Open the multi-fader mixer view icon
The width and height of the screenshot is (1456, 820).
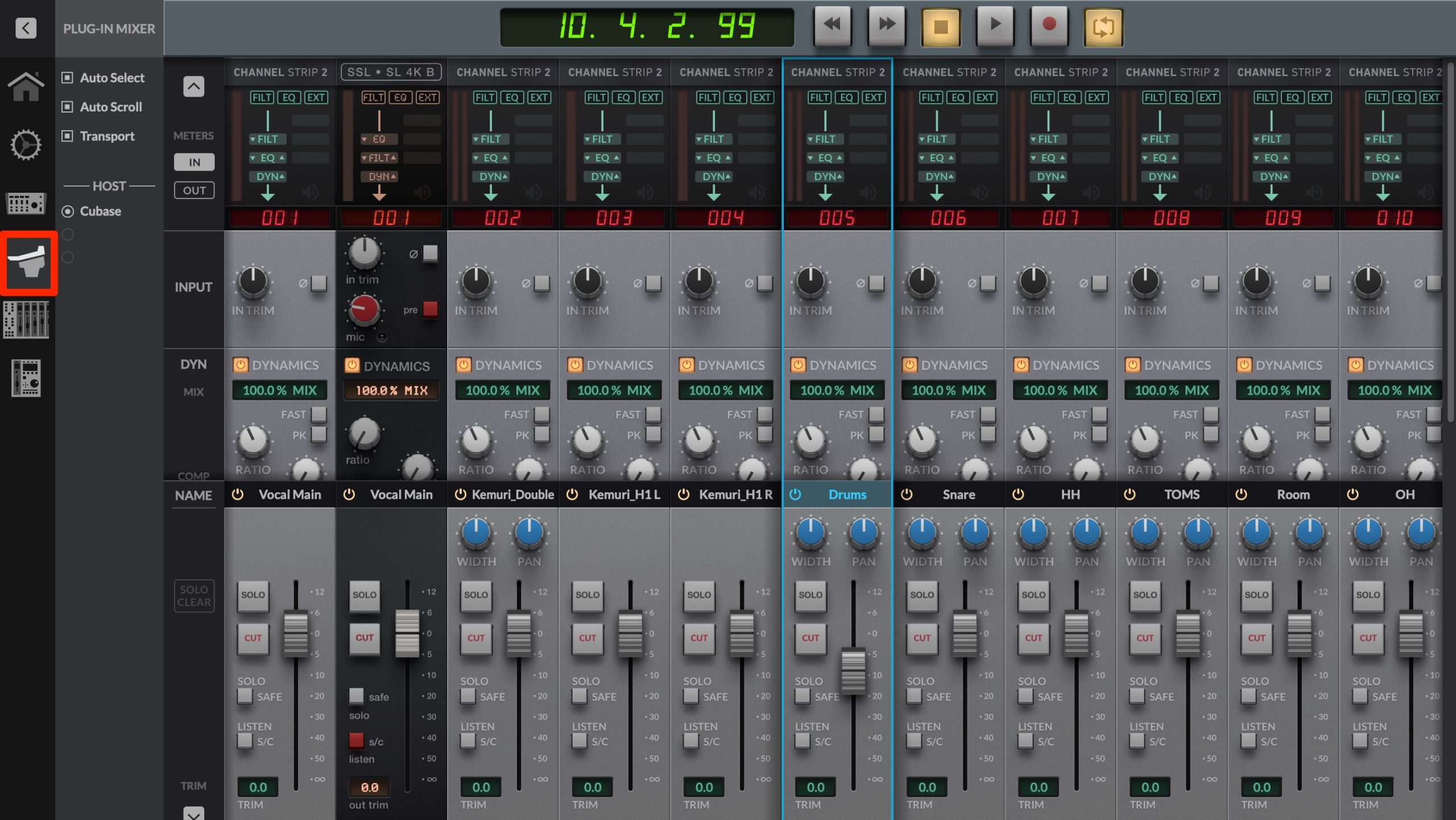26,320
